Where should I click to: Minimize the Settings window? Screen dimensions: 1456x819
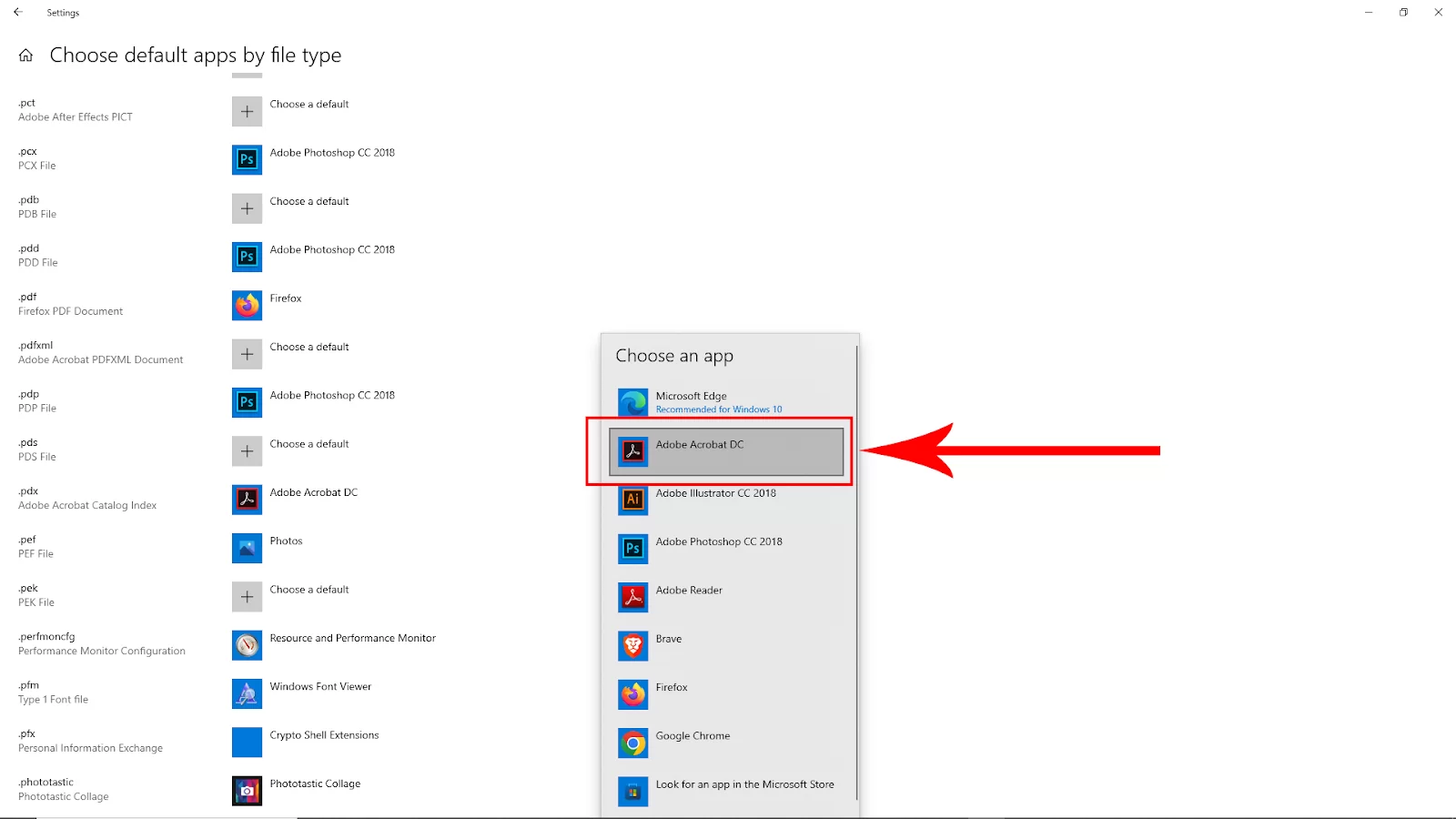(x=1369, y=12)
